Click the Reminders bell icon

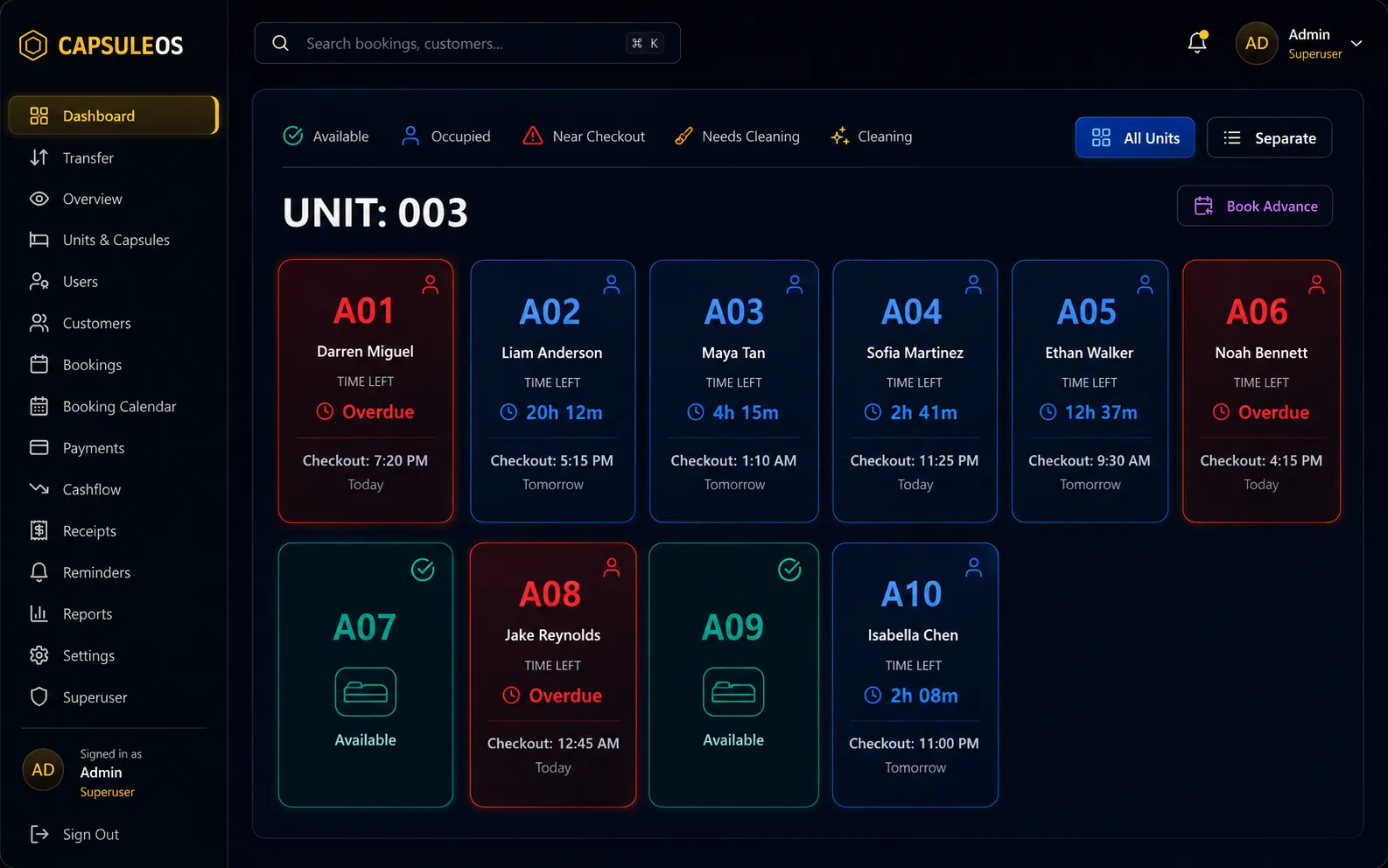39,572
